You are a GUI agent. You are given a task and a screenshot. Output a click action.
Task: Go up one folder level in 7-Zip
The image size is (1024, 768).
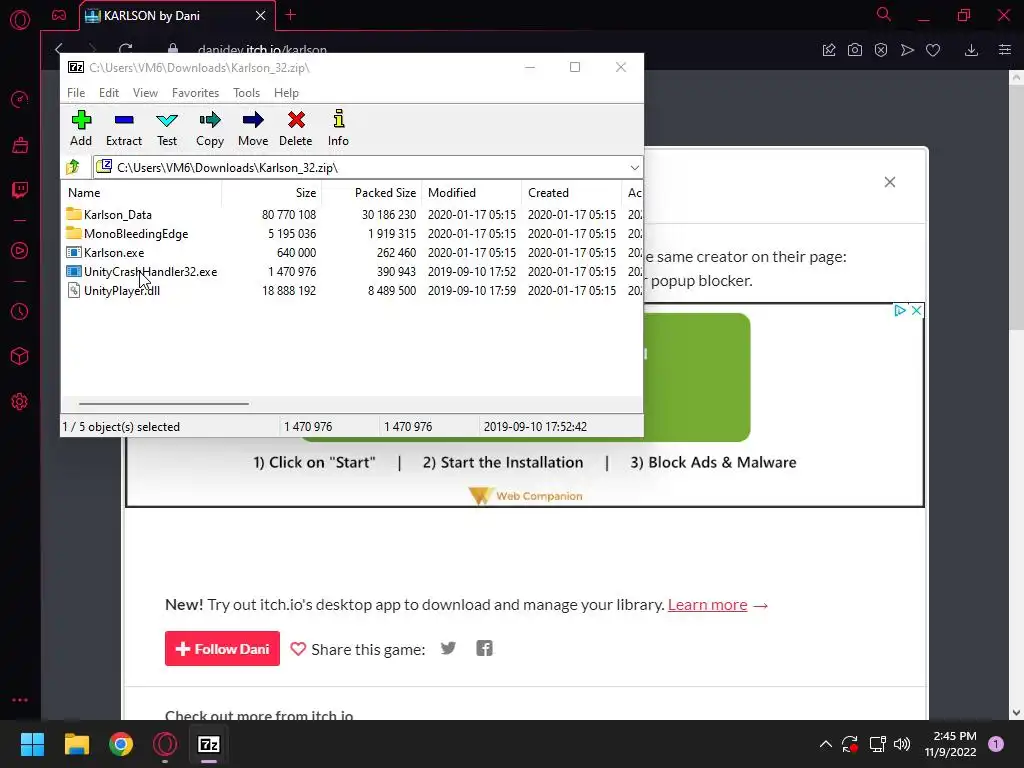(73, 167)
